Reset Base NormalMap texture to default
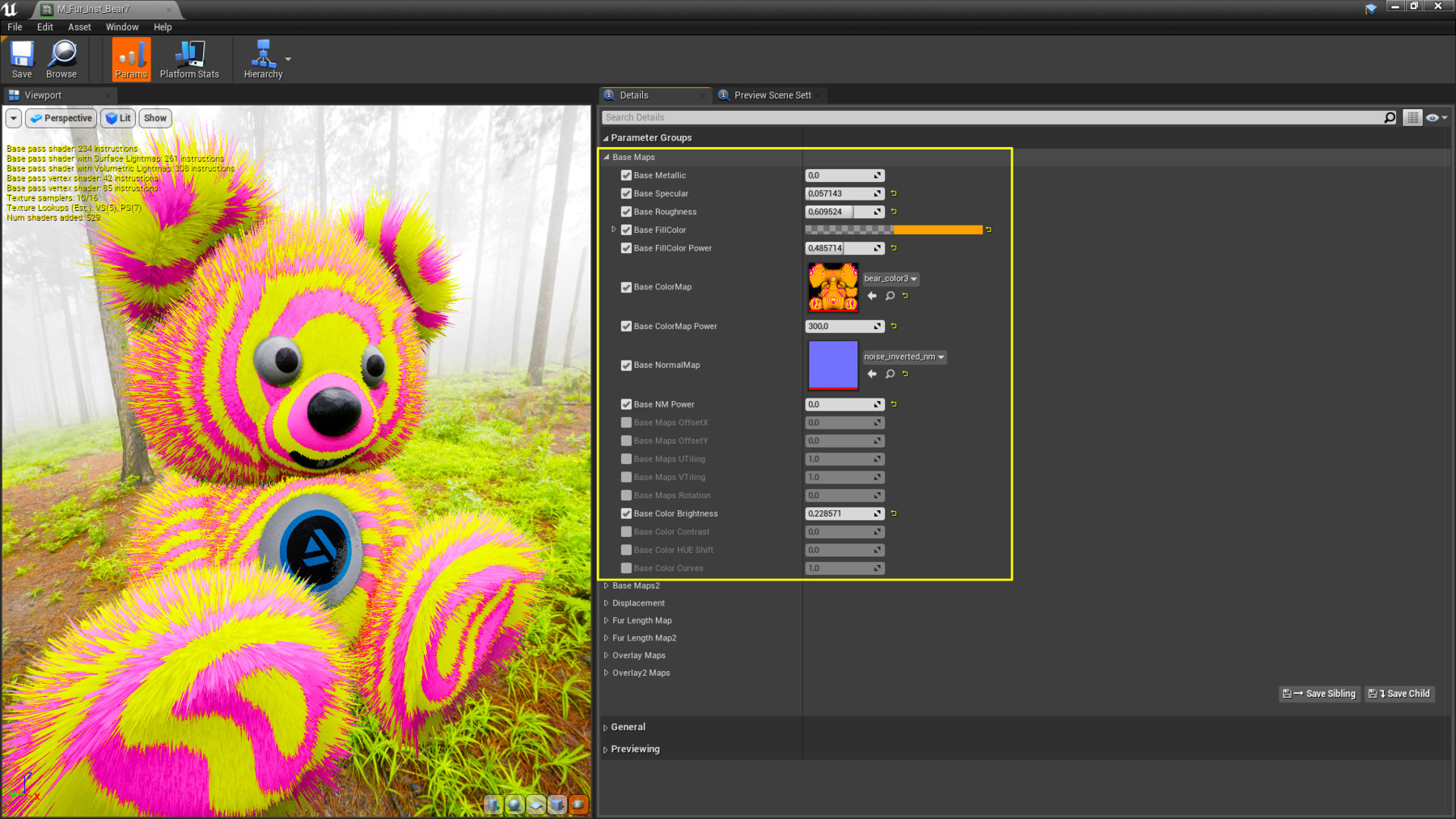This screenshot has width=1456, height=819. [x=905, y=374]
